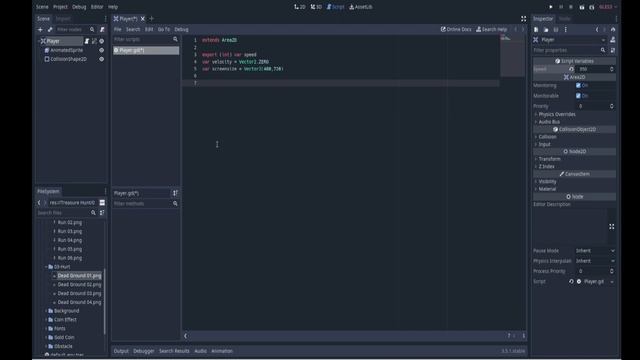Attach script icon in Scene dock toolbar
The height and width of the screenshot is (360, 640).
coord(102,29)
